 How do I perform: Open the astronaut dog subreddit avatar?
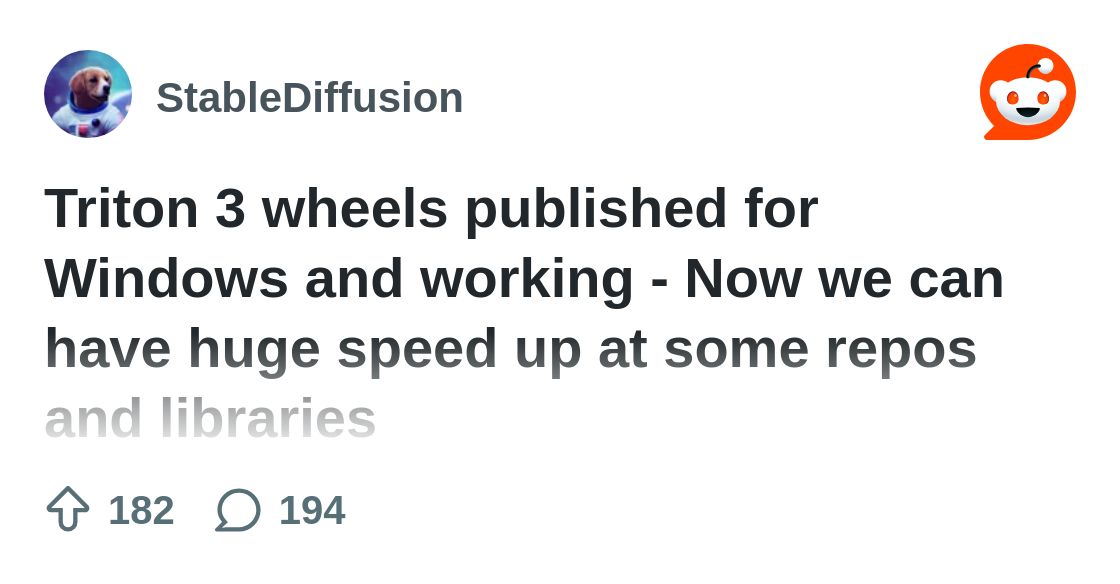point(88,94)
